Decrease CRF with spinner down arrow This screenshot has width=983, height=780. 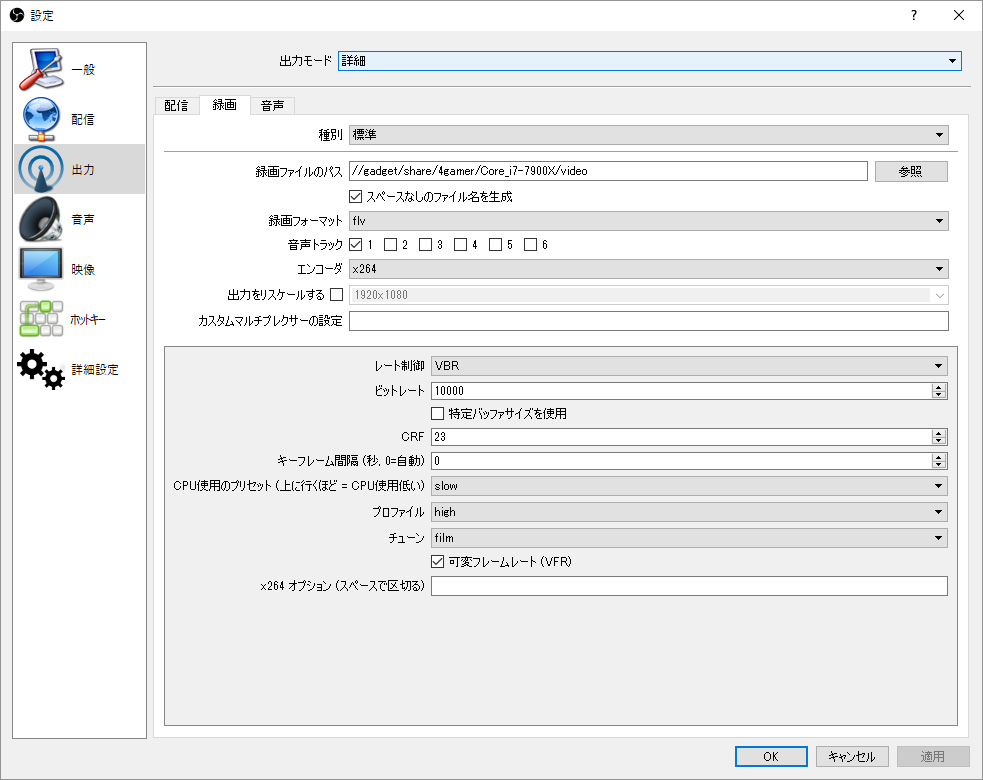[938, 441]
